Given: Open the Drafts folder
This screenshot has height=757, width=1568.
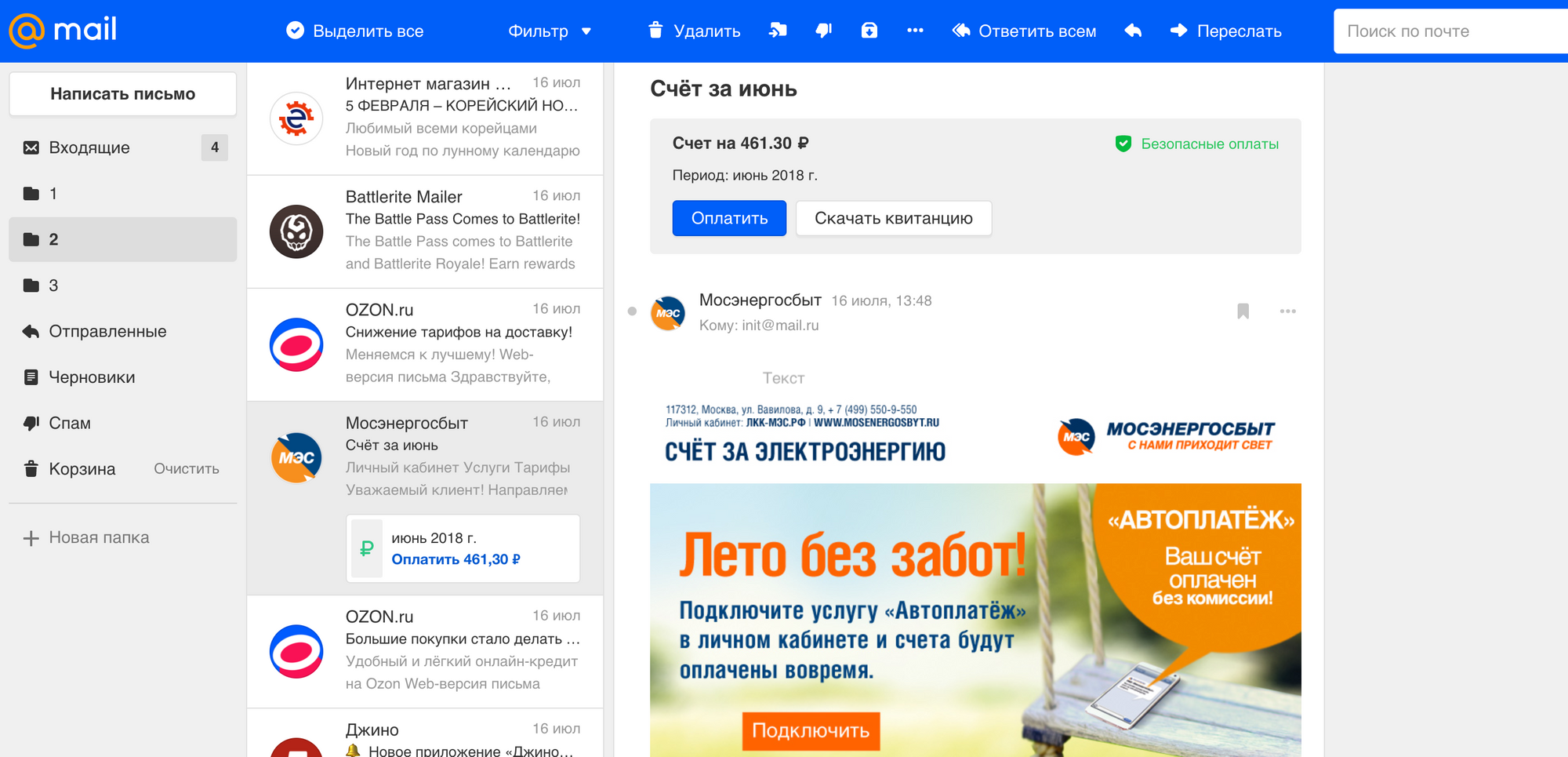Looking at the screenshot, I should (122, 377).
